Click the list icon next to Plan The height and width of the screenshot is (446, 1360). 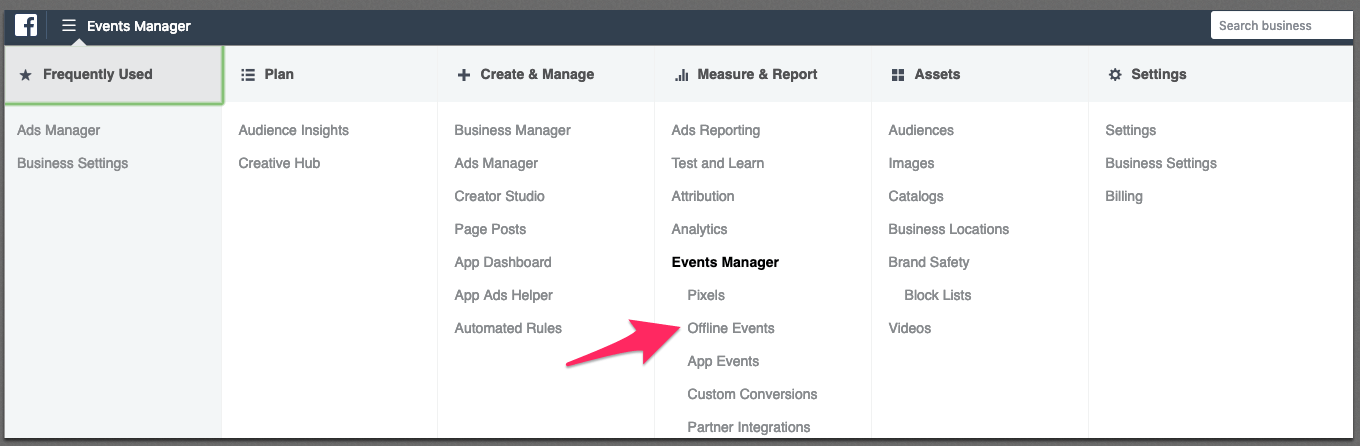pos(248,74)
